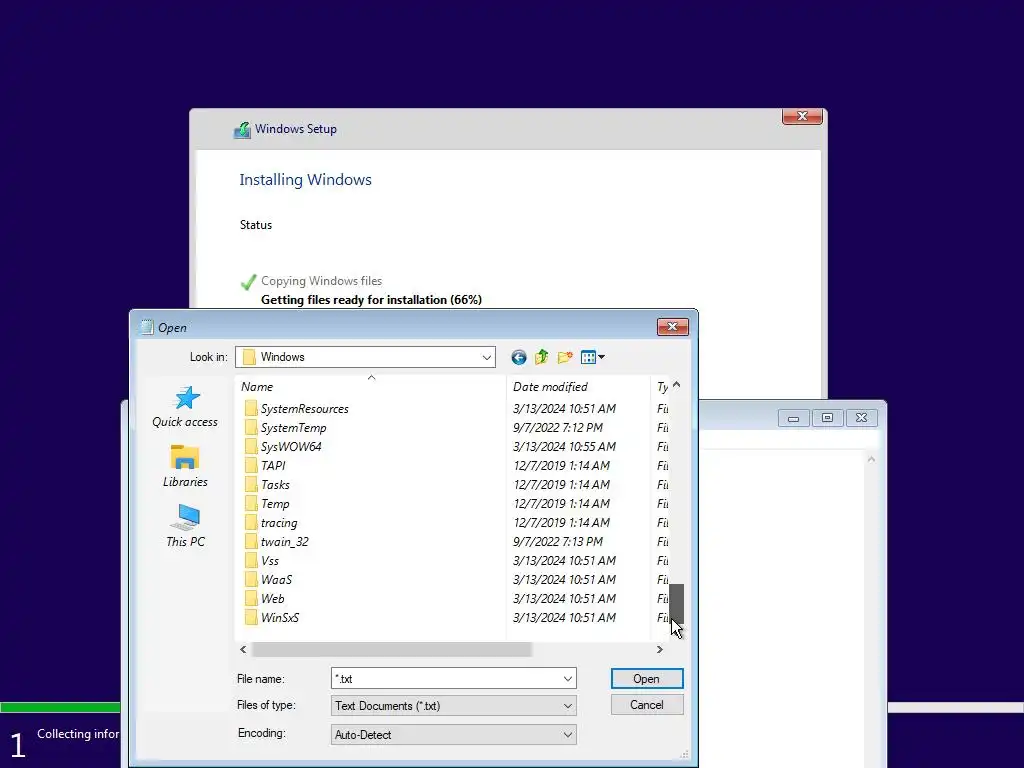Create a new folder via toolbar icon
The height and width of the screenshot is (768, 1024).
565,357
